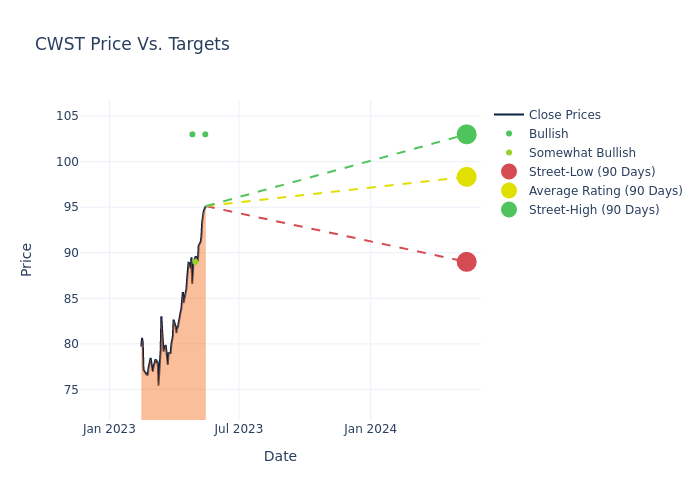Click the Jul 2023 x-axis tick label
The height and width of the screenshot is (500, 700).
[x=239, y=429]
